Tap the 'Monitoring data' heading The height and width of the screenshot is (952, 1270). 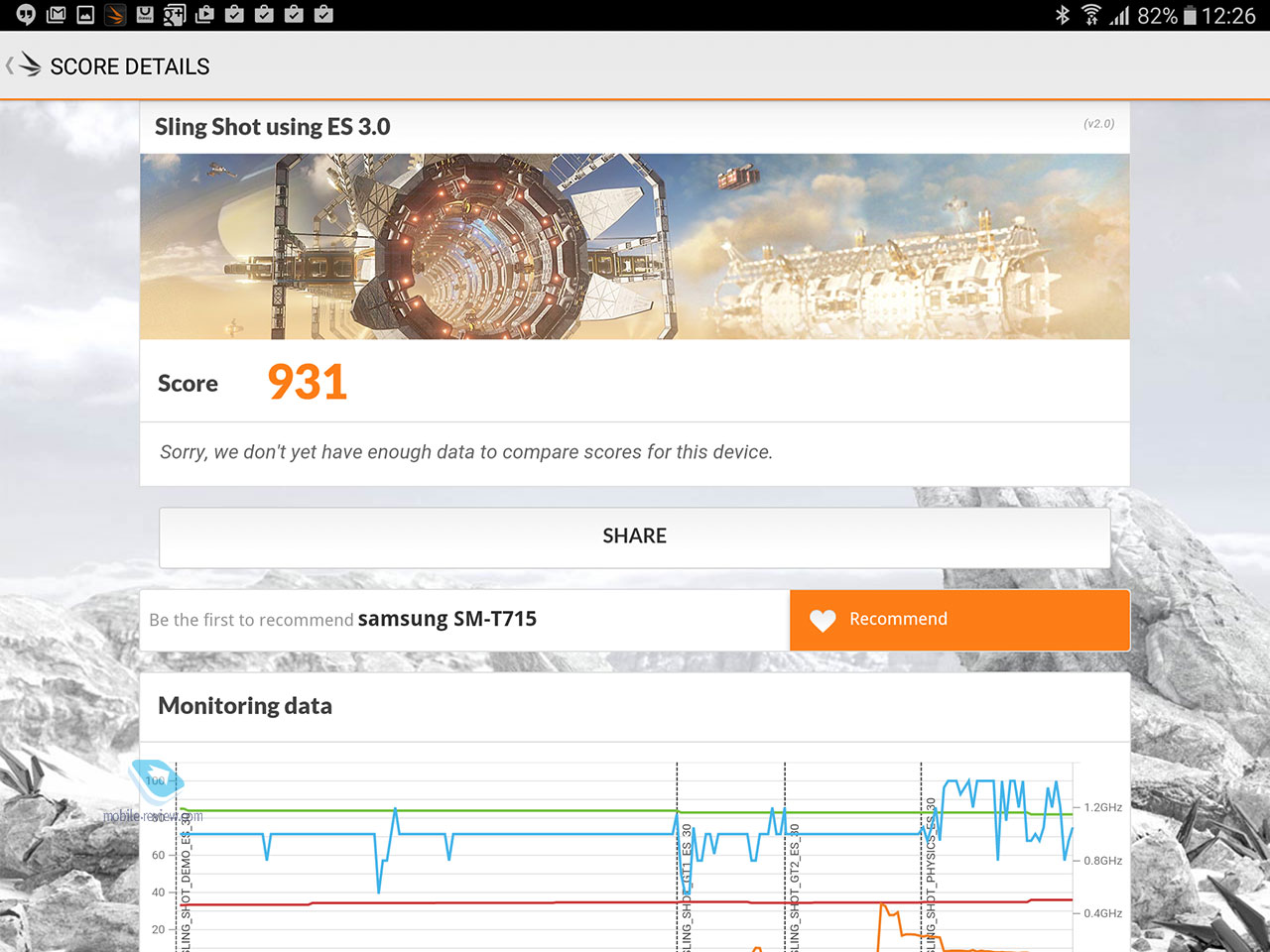245,706
